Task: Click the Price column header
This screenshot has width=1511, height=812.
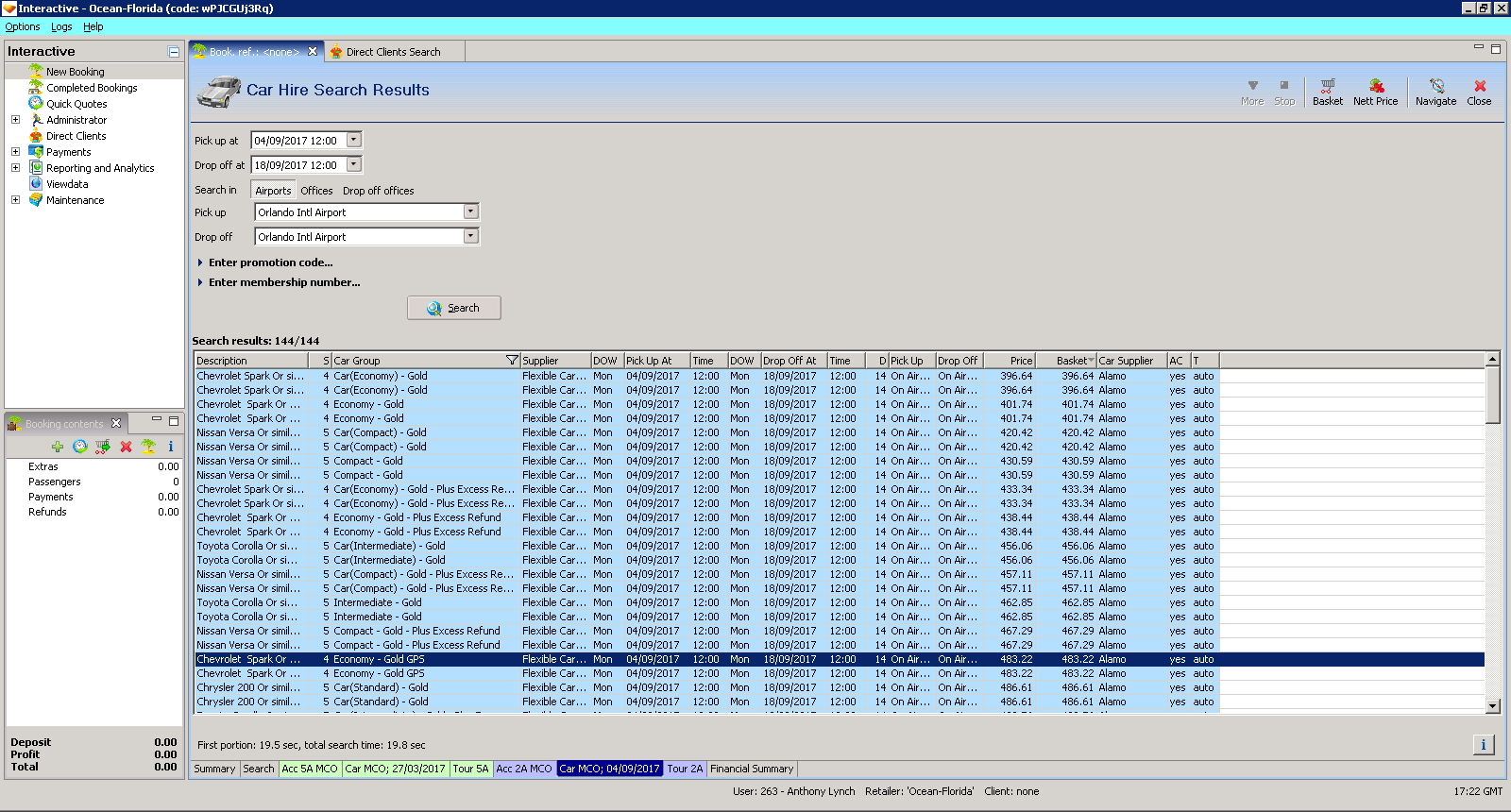Action: [x=1010, y=361]
